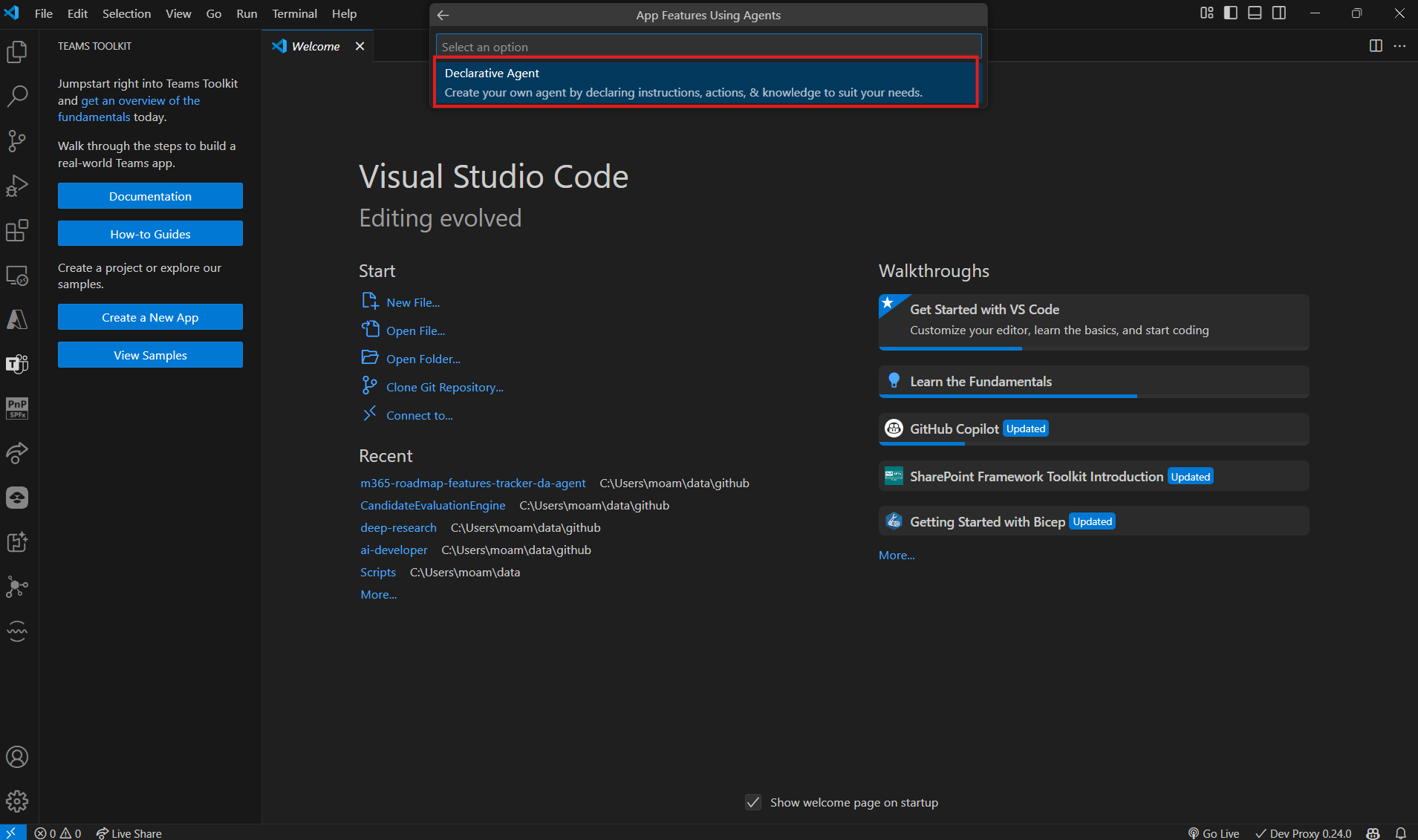Click New File... link
1418x840 pixels.
(413, 302)
